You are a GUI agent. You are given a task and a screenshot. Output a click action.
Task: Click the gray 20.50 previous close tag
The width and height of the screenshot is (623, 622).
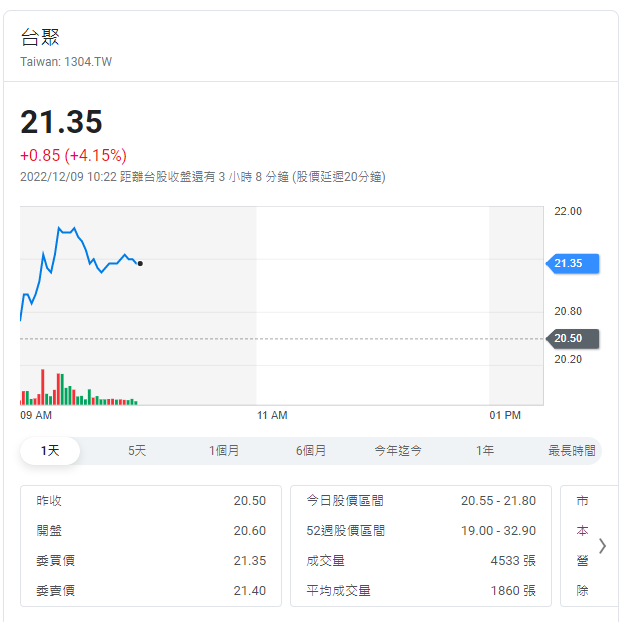click(x=570, y=339)
